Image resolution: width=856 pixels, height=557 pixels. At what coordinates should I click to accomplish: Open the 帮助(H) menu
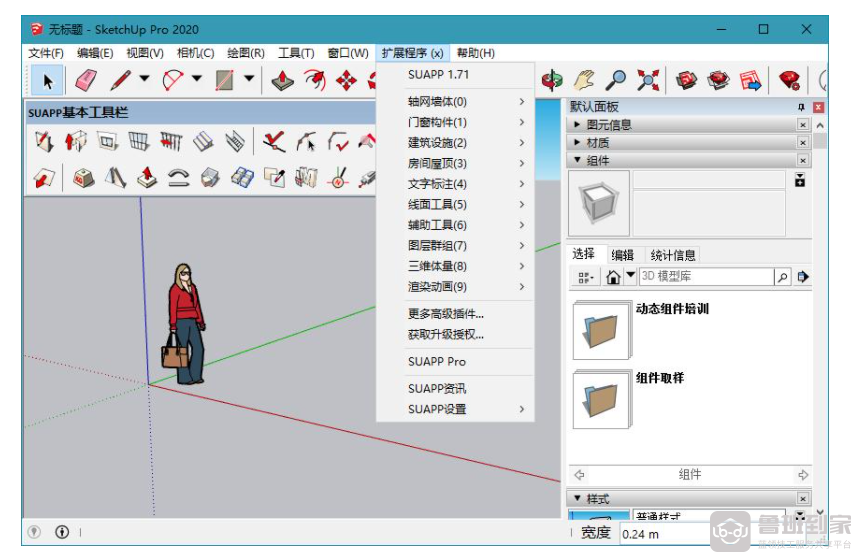[475, 53]
